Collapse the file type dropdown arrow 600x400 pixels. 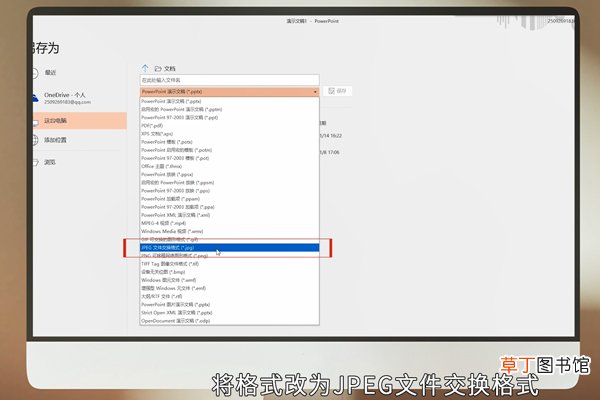[315, 92]
